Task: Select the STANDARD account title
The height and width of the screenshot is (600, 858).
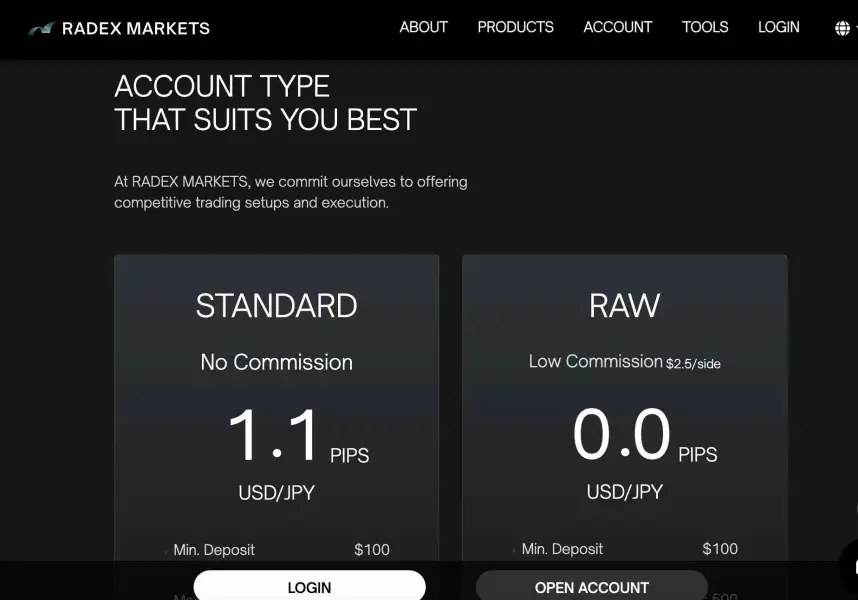Action: [276, 306]
